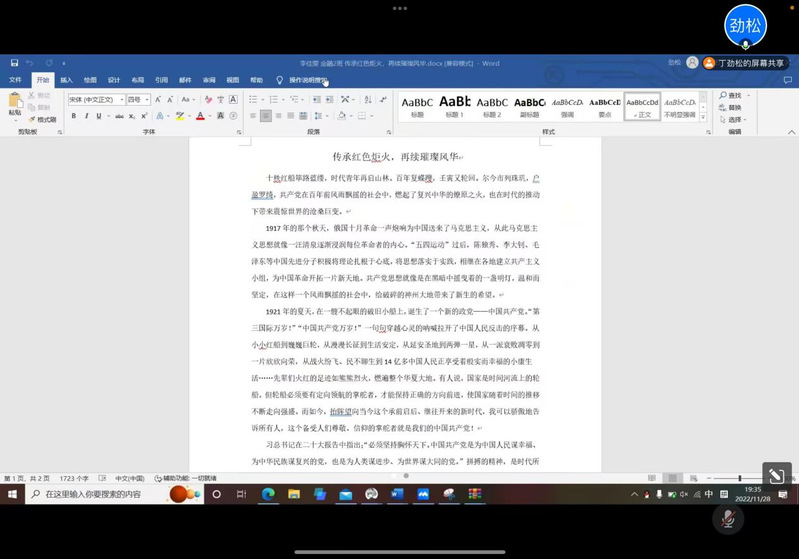Apply the 标题 1 heading style
The image size is (799, 559).
point(454,104)
